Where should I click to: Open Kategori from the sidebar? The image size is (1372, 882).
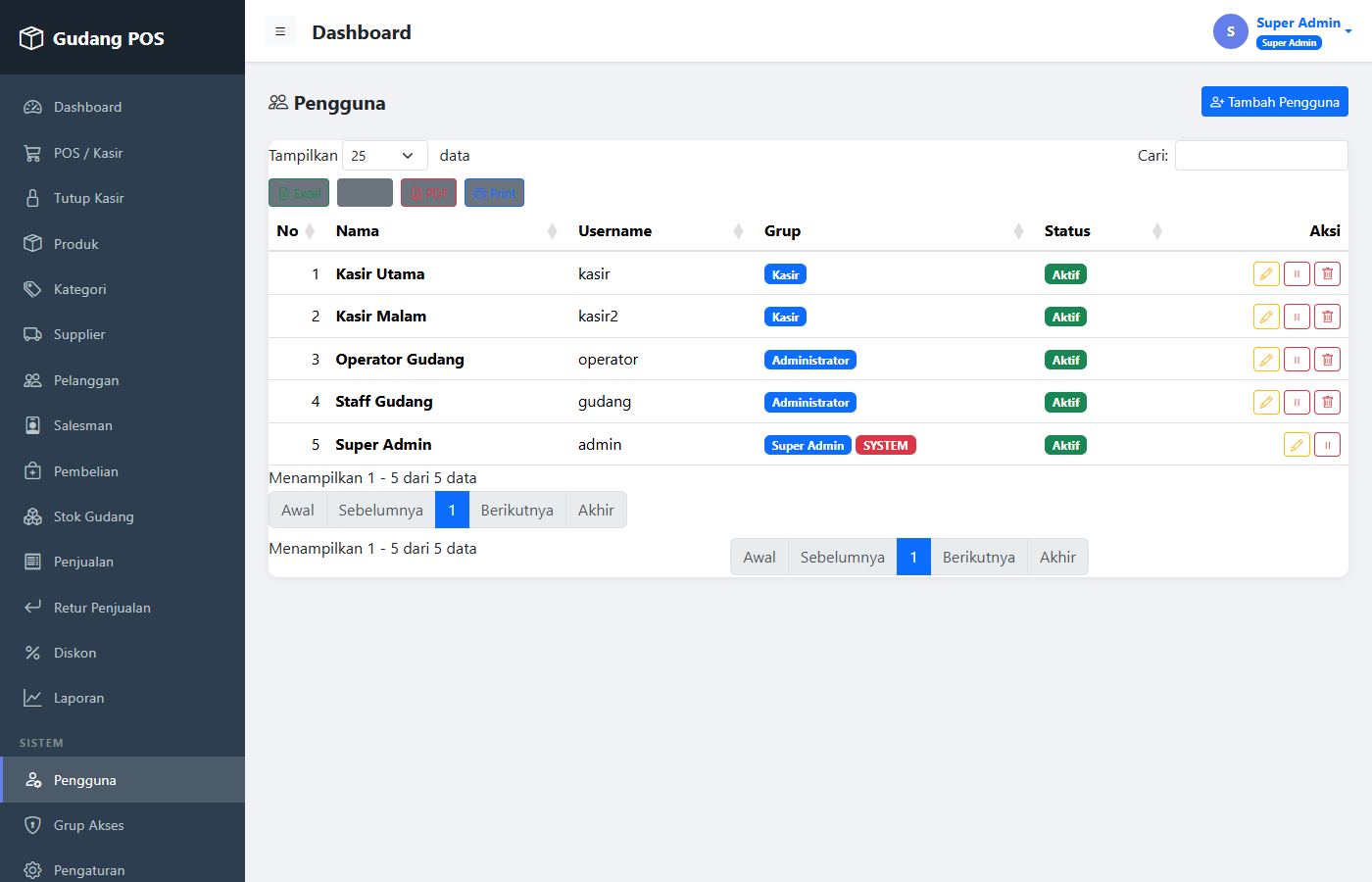pyautogui.click(x=122, y=289)
